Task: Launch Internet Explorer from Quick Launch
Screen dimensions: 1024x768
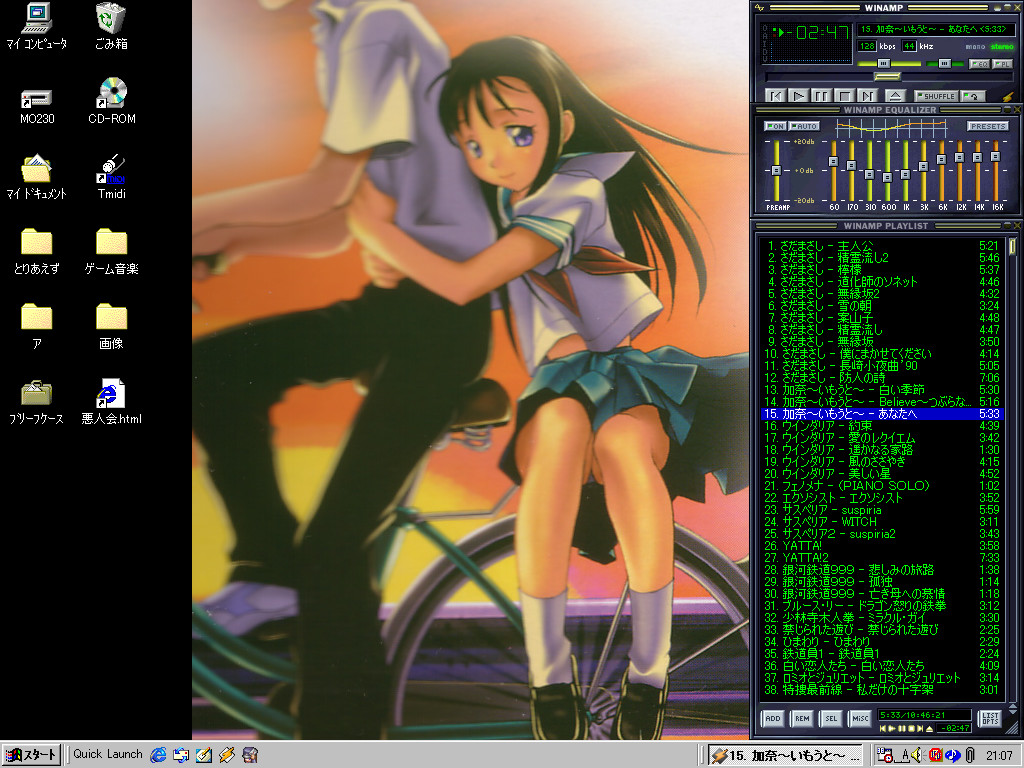Action: 158,755
